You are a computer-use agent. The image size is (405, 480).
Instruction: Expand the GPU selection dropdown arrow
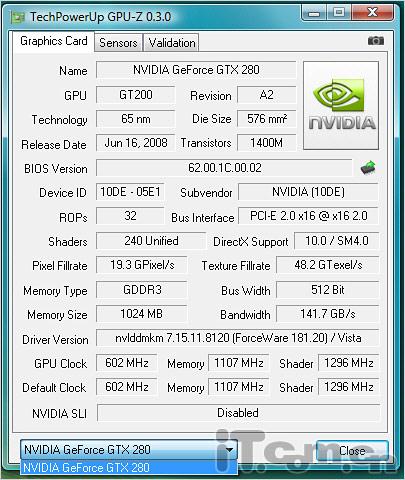229,450
